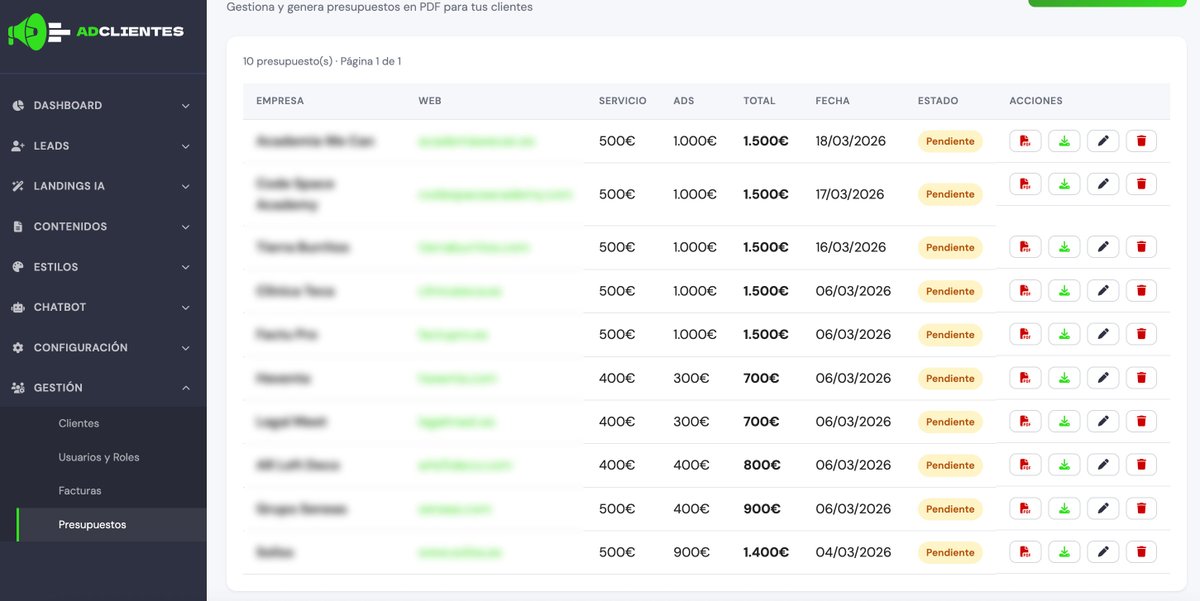Click the Dashboard pie chart icon
The width and height of the screenshot is (1200, 601).
click(x=18, y=106)
